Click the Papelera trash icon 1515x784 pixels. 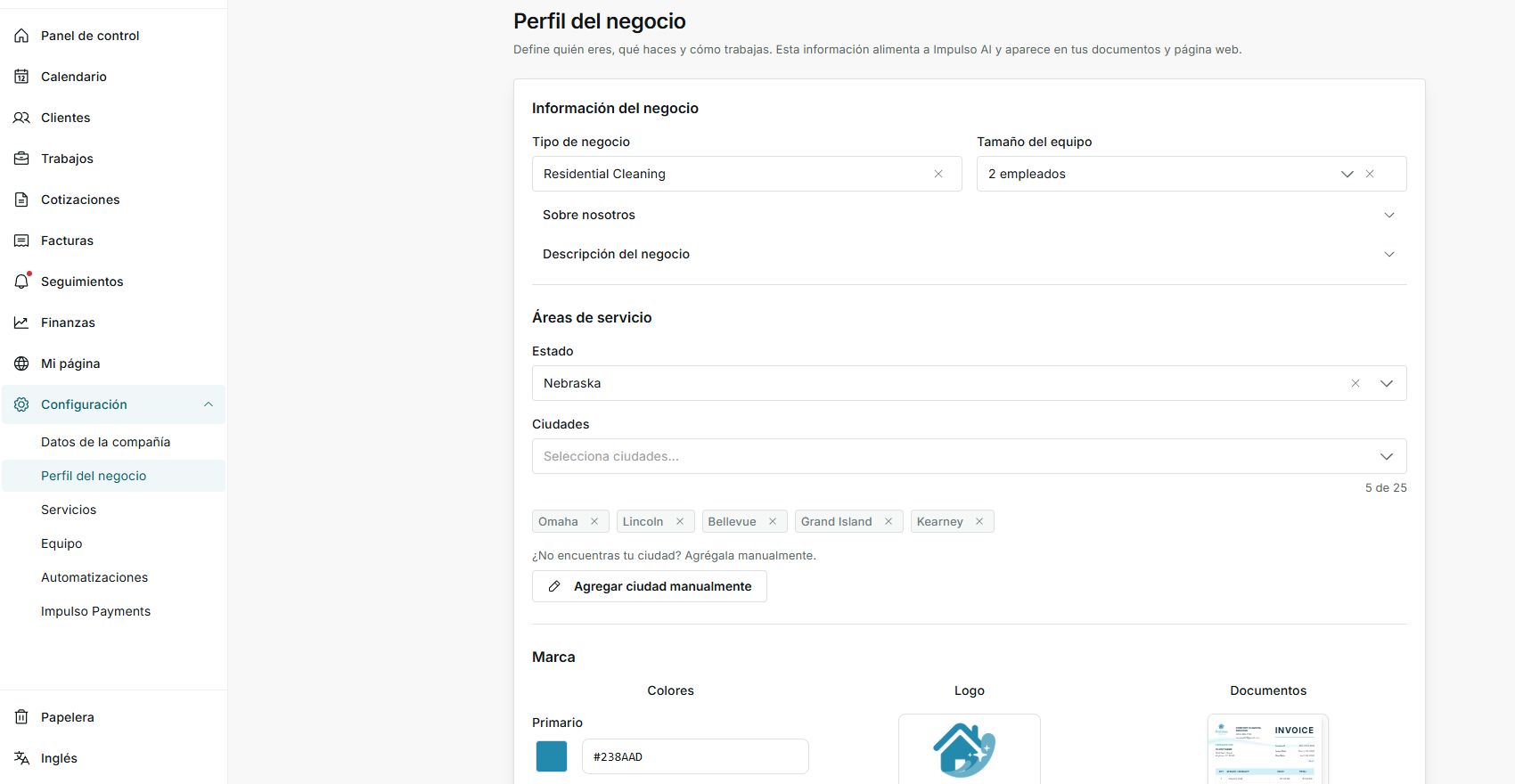[x=21, y=717]
